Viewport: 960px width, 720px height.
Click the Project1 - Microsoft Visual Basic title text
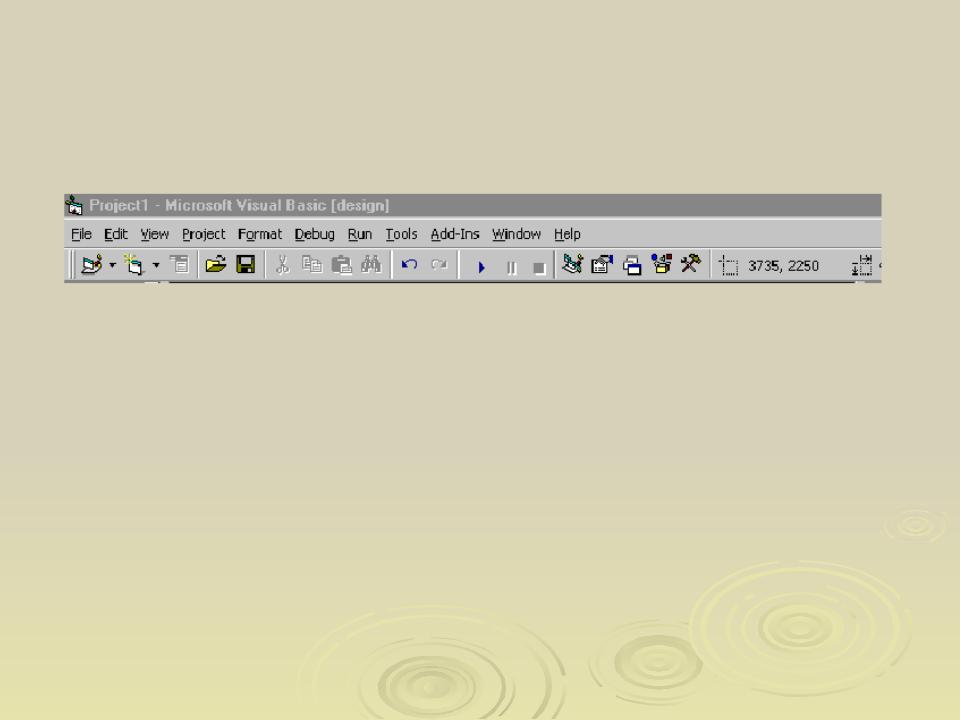point(239,205)
